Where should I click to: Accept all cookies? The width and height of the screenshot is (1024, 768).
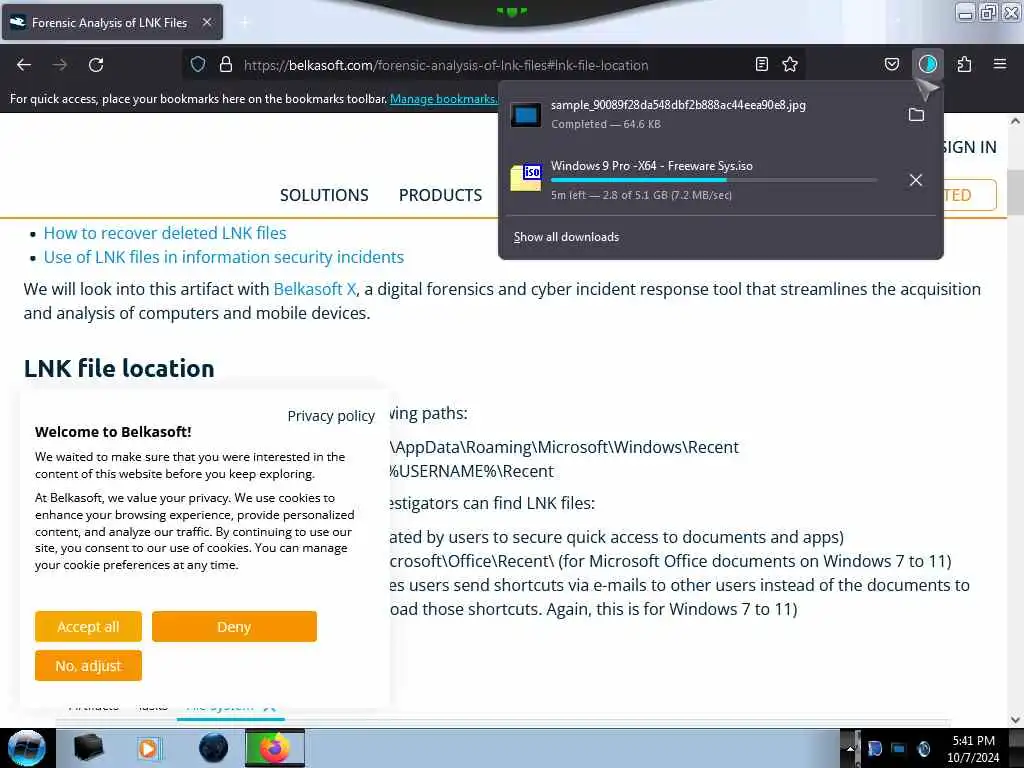[88, 627]
